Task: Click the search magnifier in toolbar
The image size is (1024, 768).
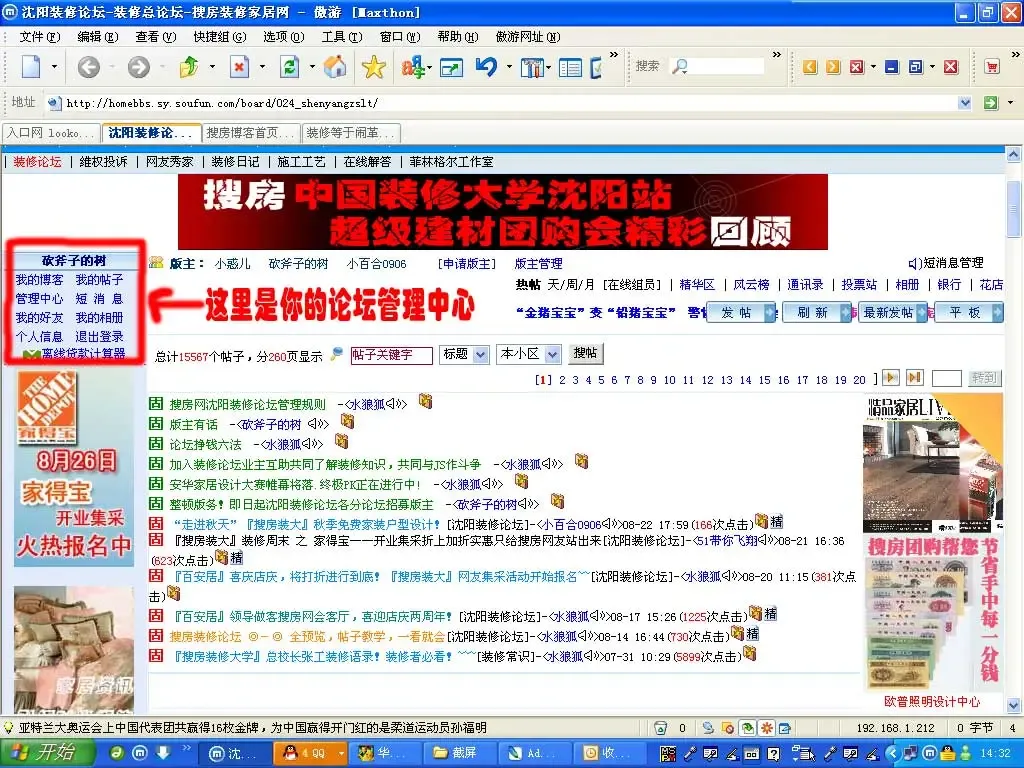Action: pos(680,67)
